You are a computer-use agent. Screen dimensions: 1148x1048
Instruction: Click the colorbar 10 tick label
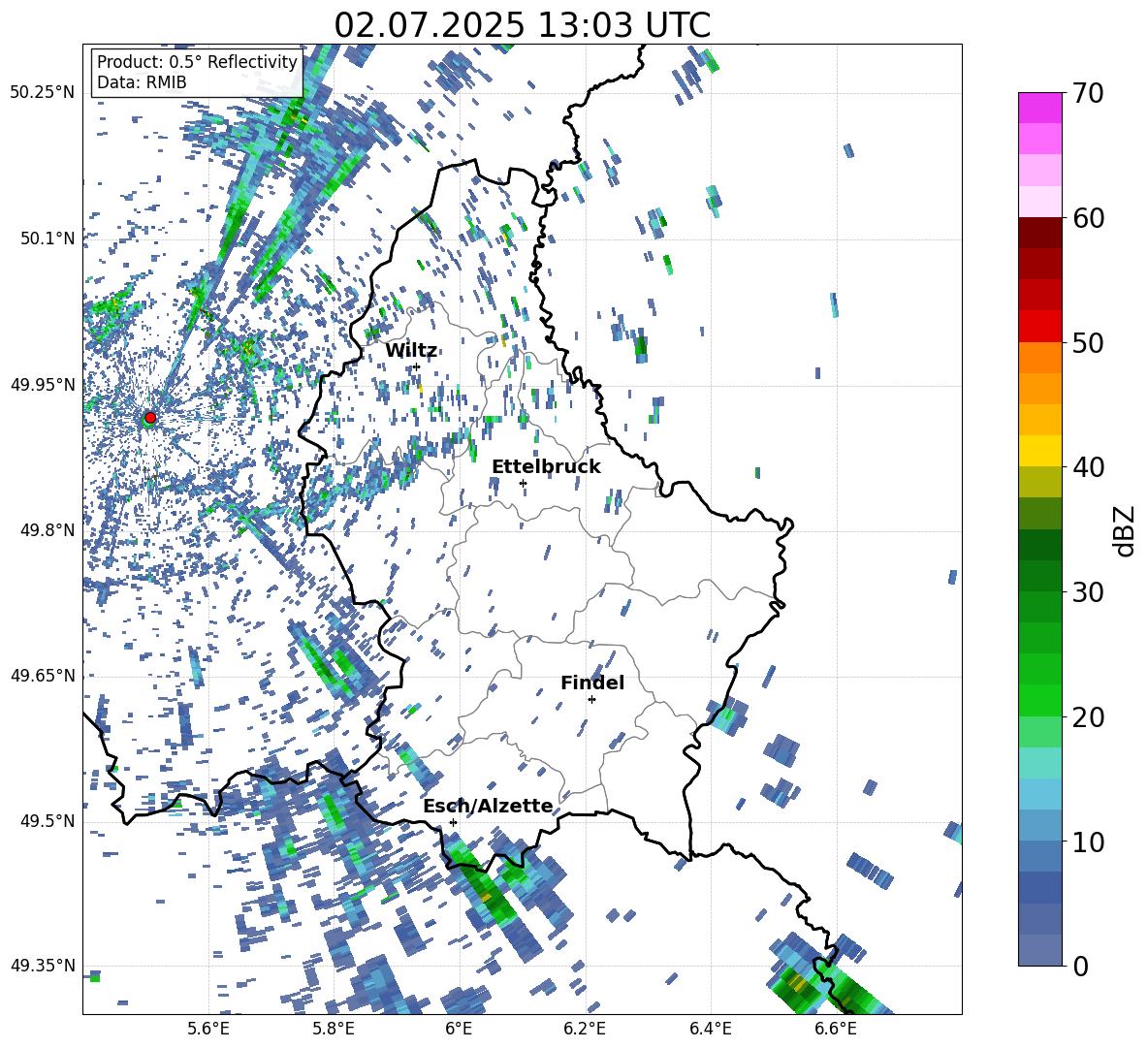tap(1088, 842)
